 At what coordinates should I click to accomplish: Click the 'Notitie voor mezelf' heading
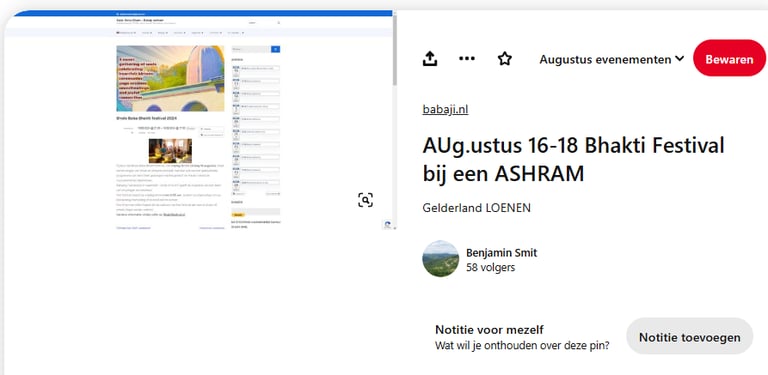coord(489,329)
